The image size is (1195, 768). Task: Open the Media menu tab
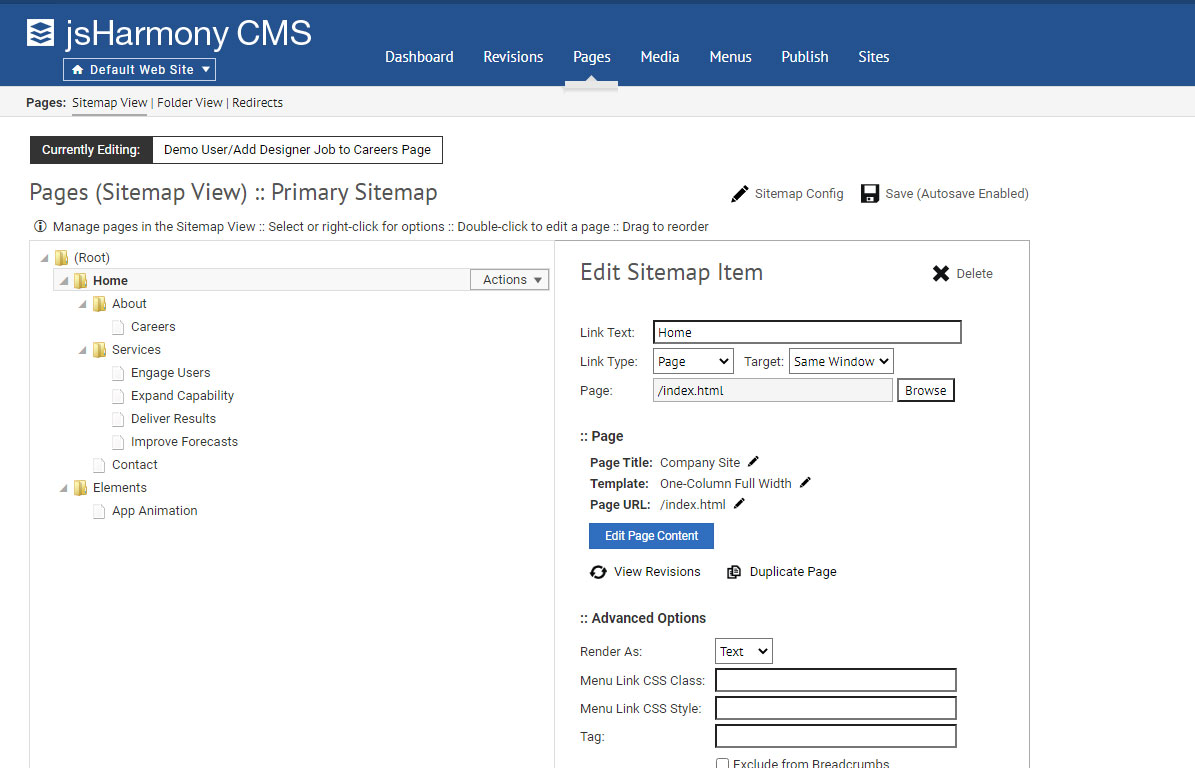click(x=659, y=57)
